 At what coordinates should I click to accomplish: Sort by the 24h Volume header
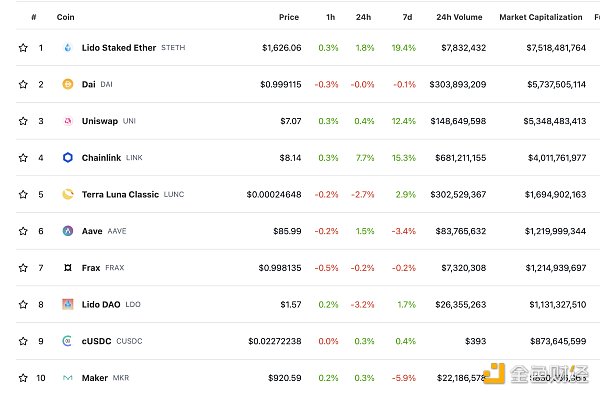[459, 17]
